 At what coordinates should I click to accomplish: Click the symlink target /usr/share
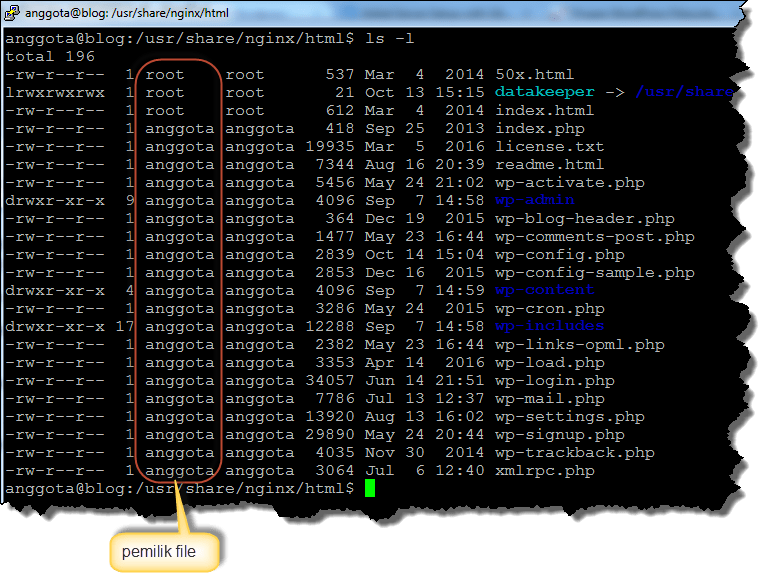pyautogui.click(x=684, y=92)
